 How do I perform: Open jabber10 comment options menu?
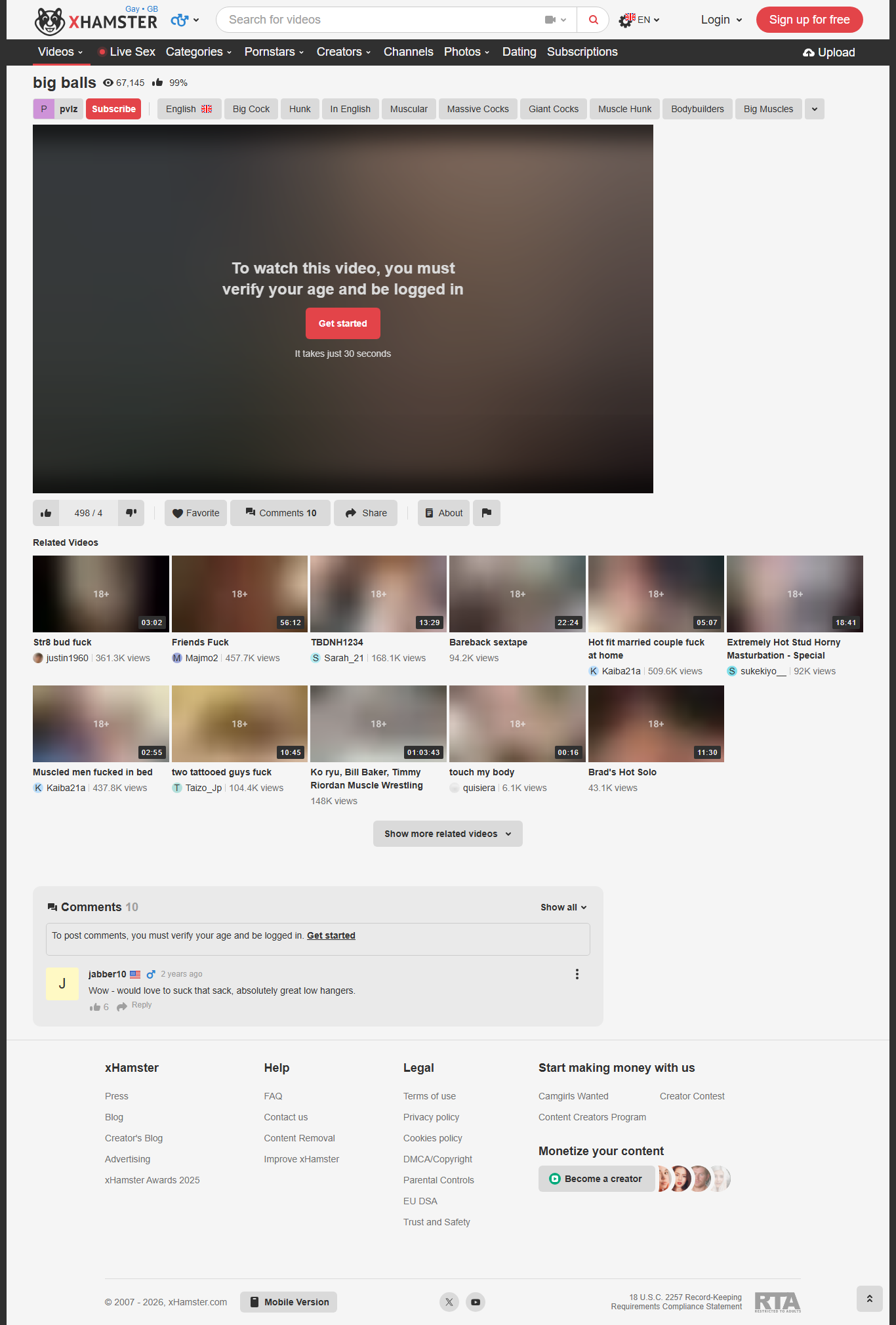point(577,974)
